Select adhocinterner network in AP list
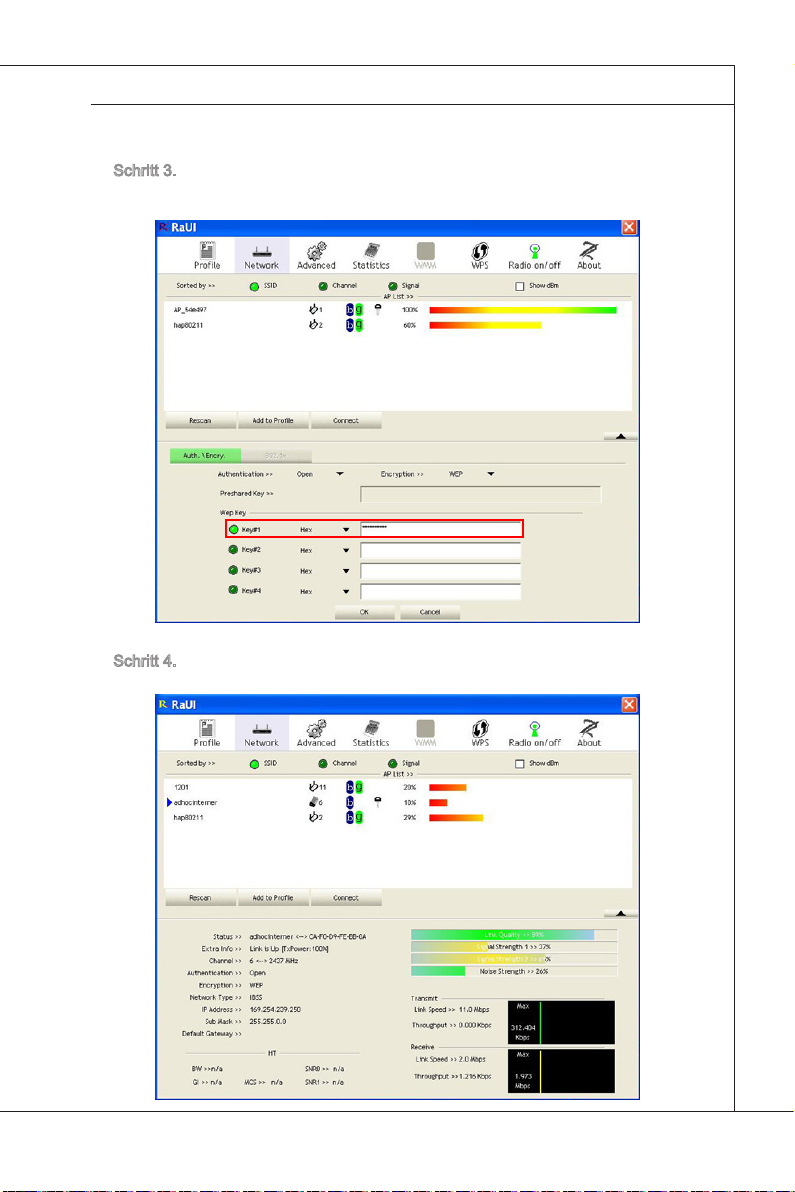 (x=398, y=802)
